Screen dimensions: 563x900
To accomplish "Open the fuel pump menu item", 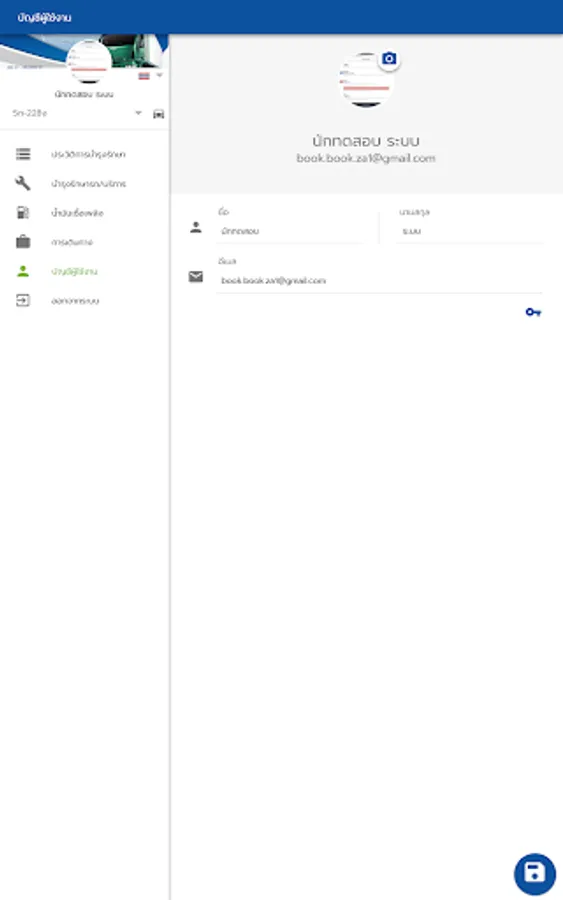I will click(85, 212).
